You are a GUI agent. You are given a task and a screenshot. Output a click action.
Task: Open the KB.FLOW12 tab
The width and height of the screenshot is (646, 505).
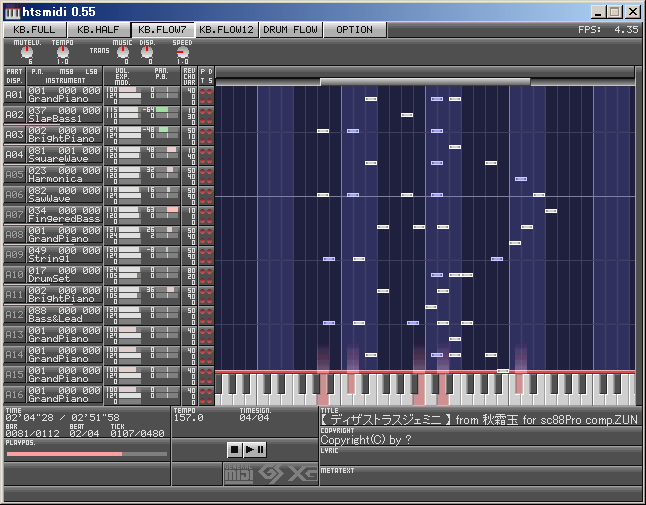pos(226,30)
